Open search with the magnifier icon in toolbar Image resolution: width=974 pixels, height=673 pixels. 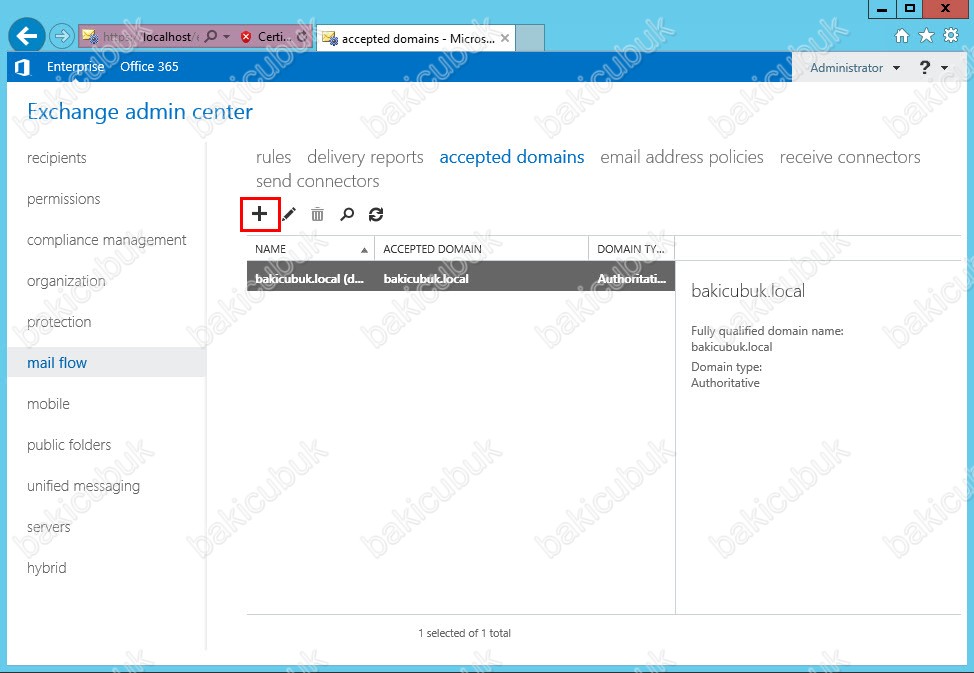pyautogui.click(x=347, y=214)
